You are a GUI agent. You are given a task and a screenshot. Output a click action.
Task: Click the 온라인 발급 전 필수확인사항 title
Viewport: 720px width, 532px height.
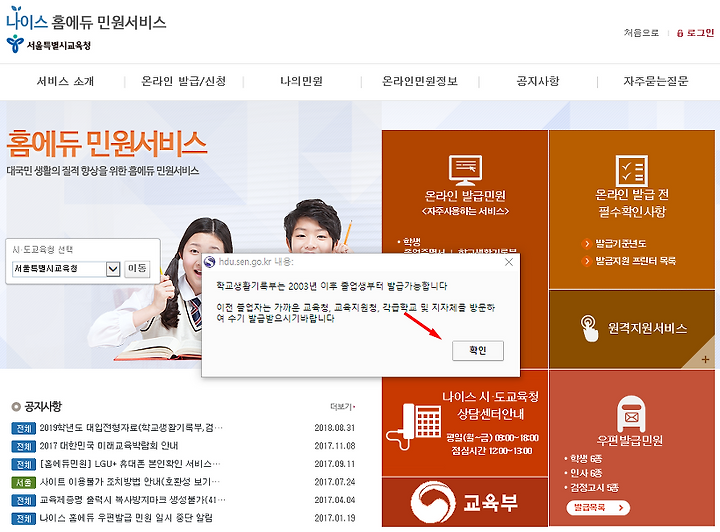632,203
